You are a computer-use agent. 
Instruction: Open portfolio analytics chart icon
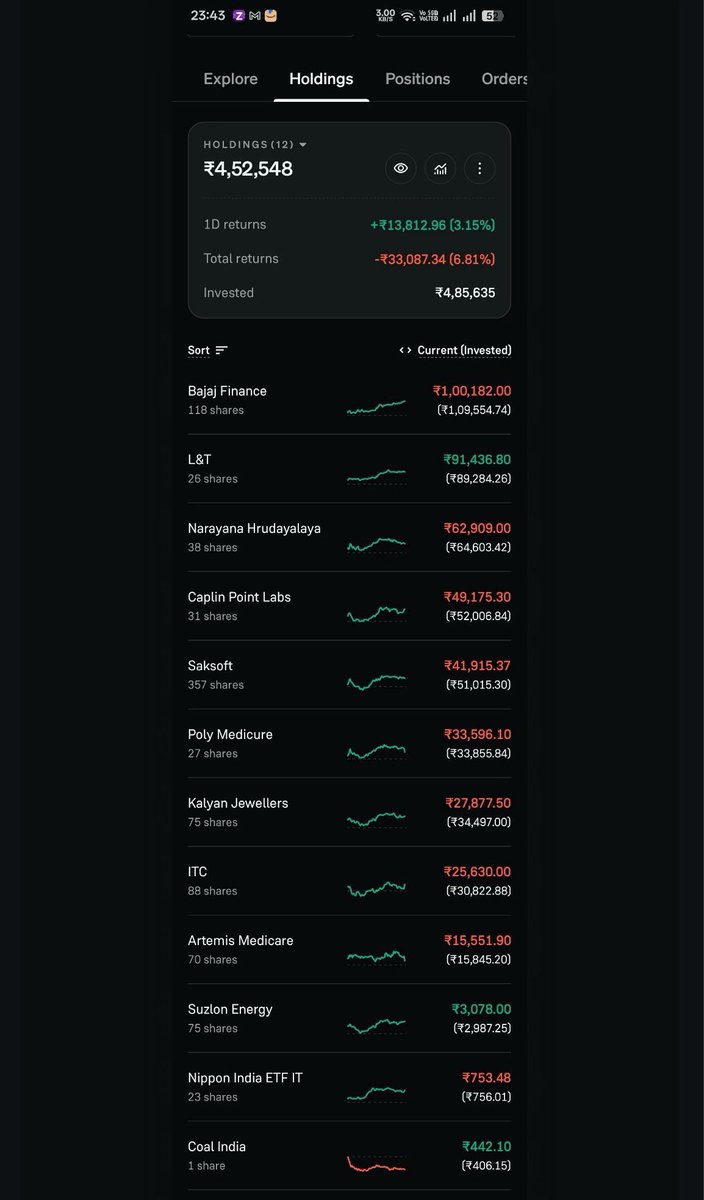[440, 168]
